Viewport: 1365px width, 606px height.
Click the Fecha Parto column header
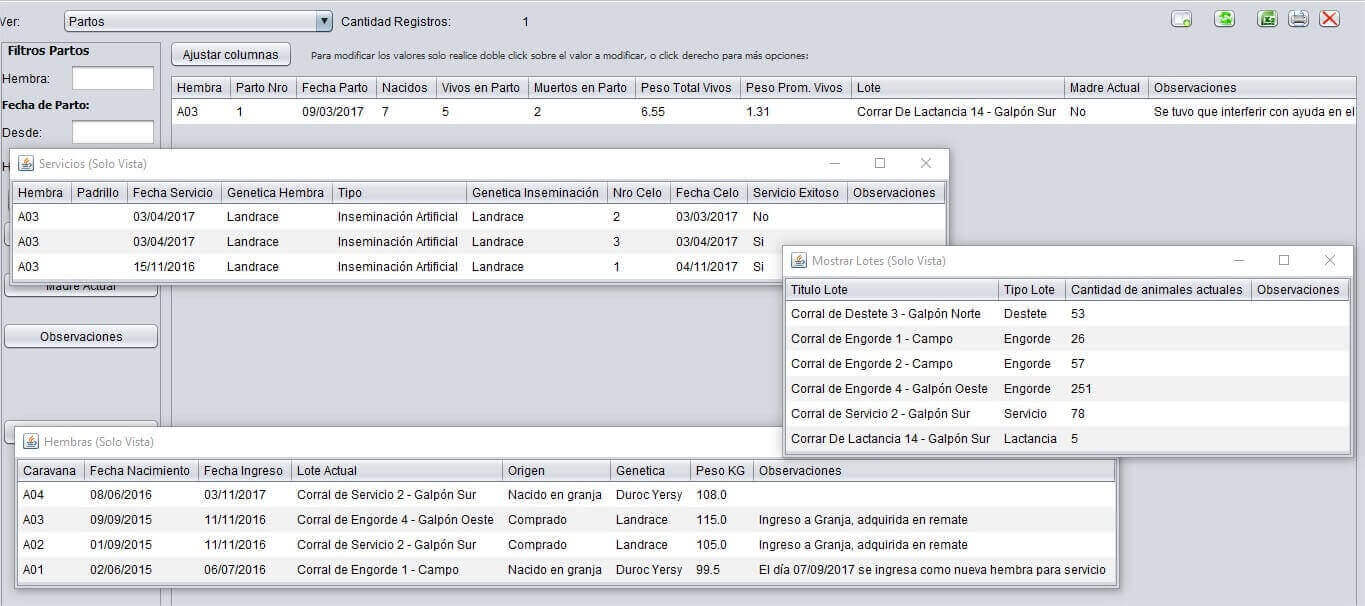(336, 88)
